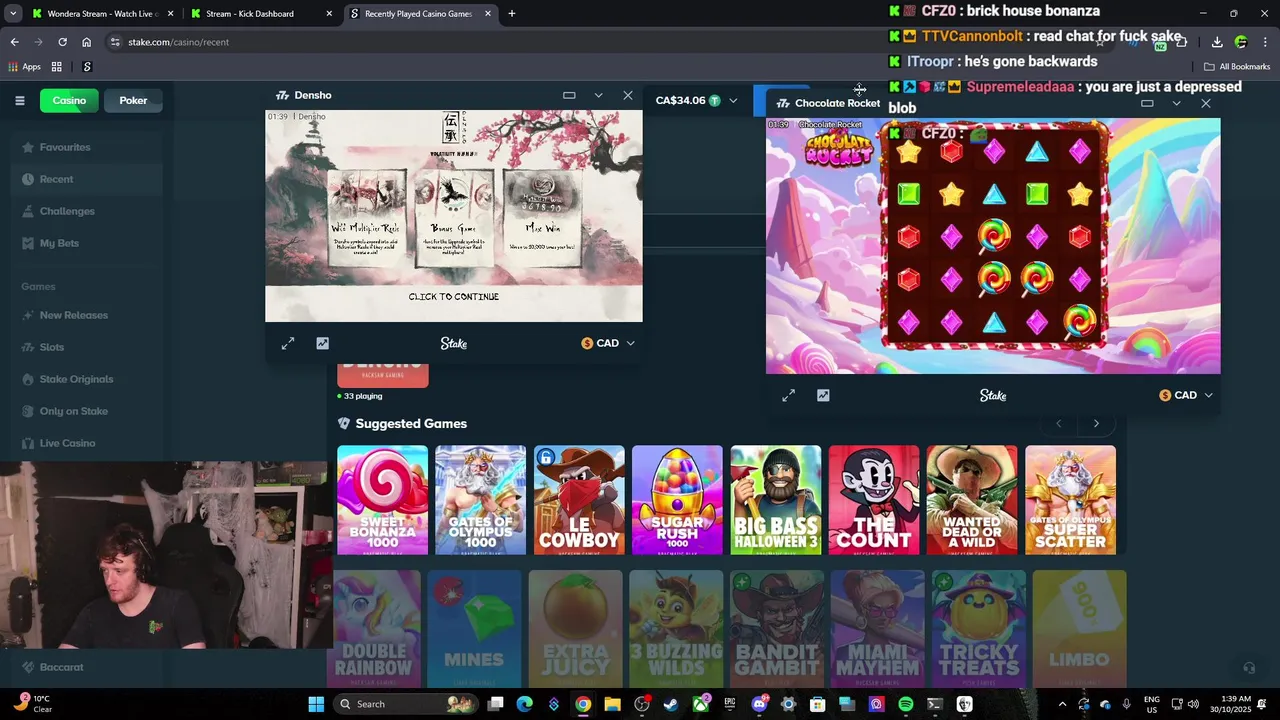
Task: Close the Densho game window
Action: pos(627,95)
